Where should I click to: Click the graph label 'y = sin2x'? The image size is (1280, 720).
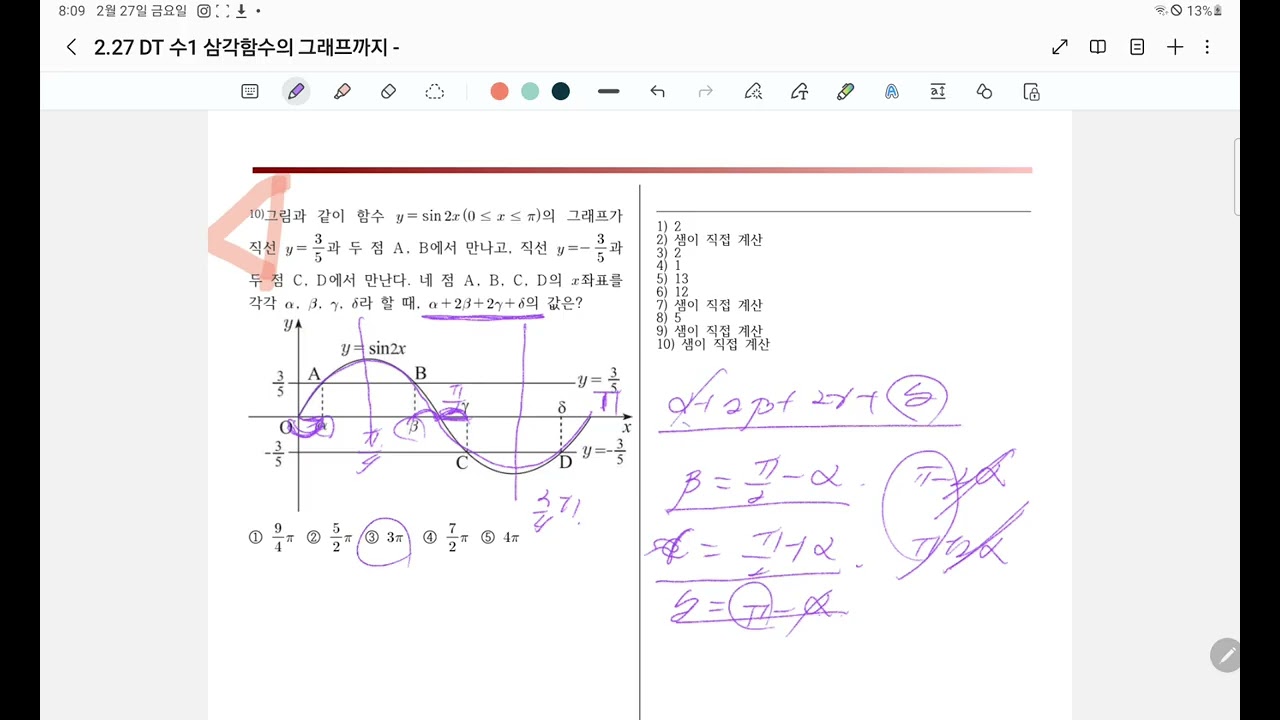click(373, 349)
